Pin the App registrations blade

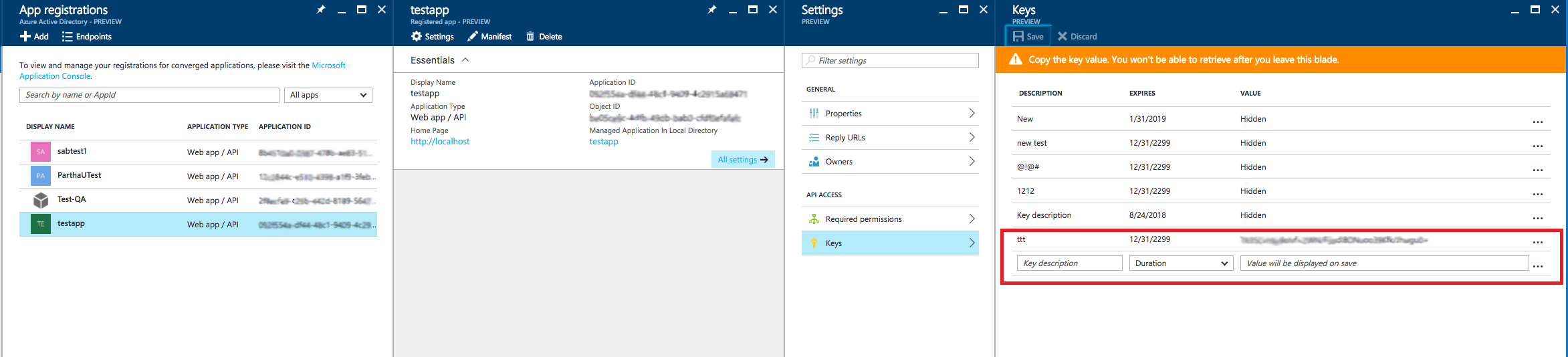321,9
